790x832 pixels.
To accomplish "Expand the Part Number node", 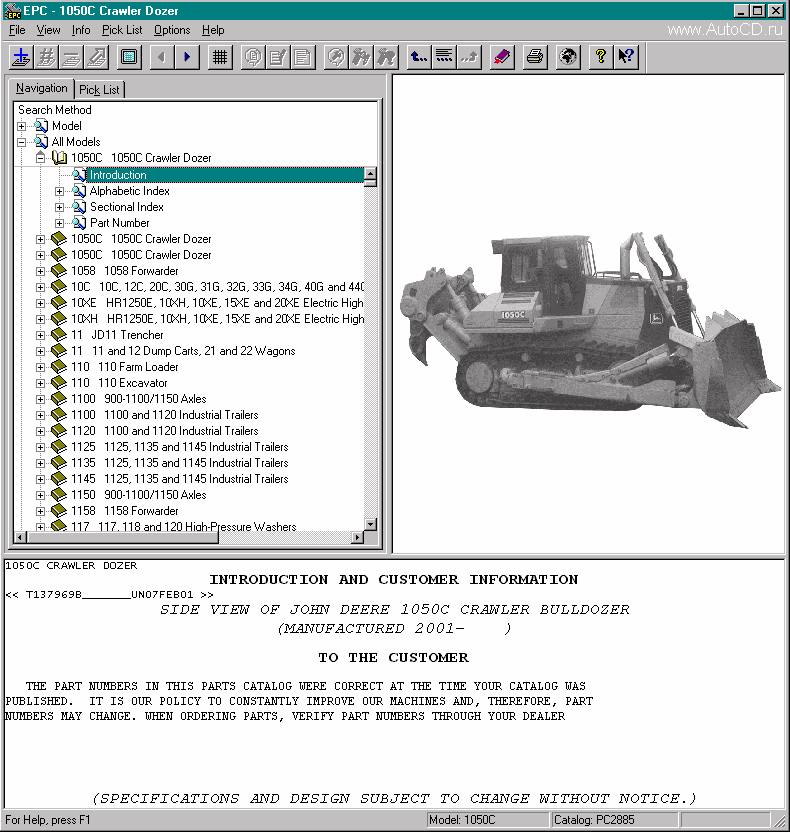I will pos(59,223).
